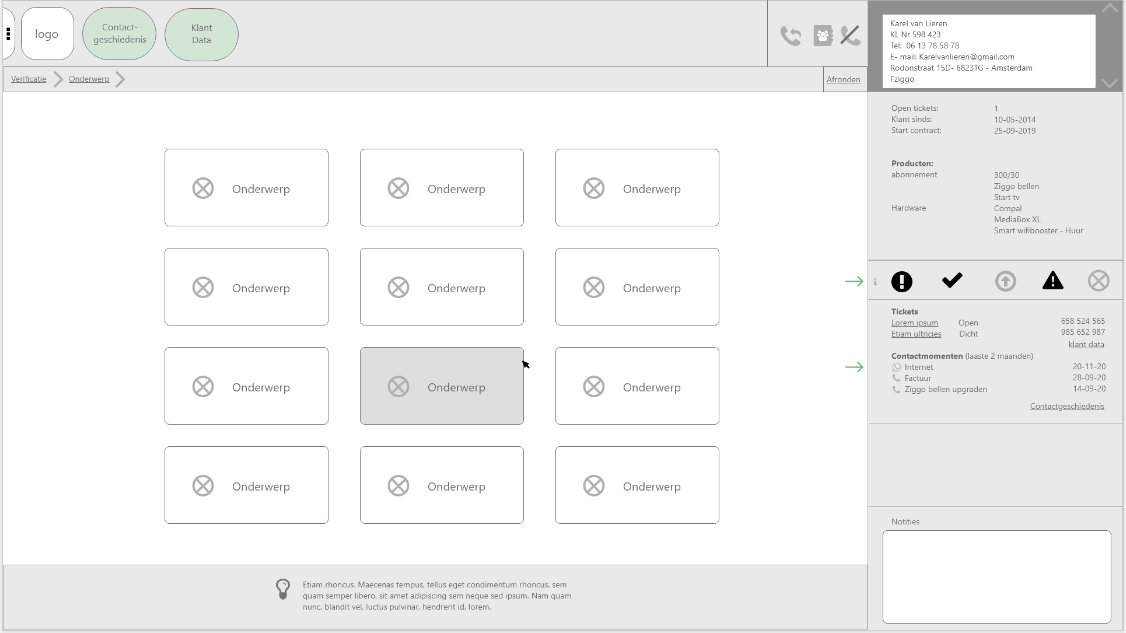Open the Contactgeschiedenis tab at top
This screenshot has height=633, width=1126.
(x=119, y=34)
